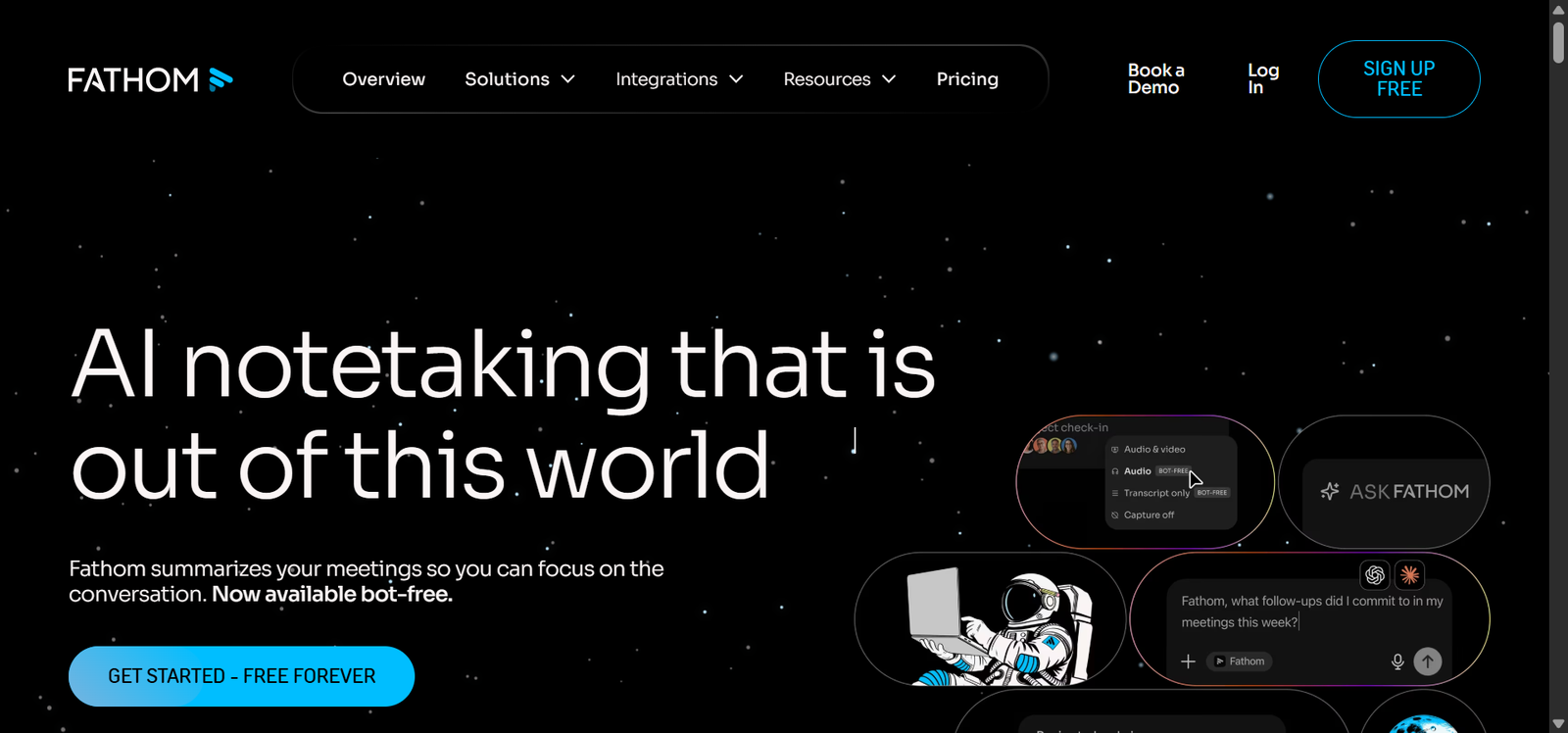
Task: Click the orange Claude starburst icon
Action: point(1409,575)
